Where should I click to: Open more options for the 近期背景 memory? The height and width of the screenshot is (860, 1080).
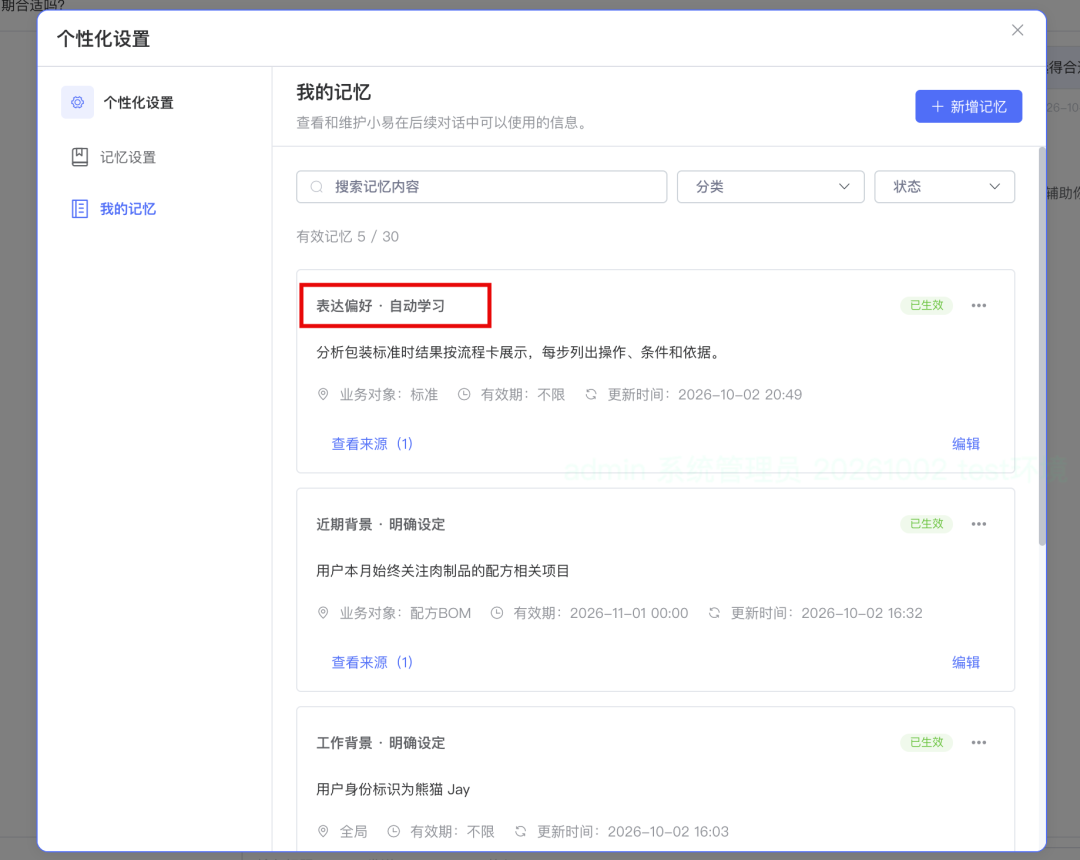978,524
